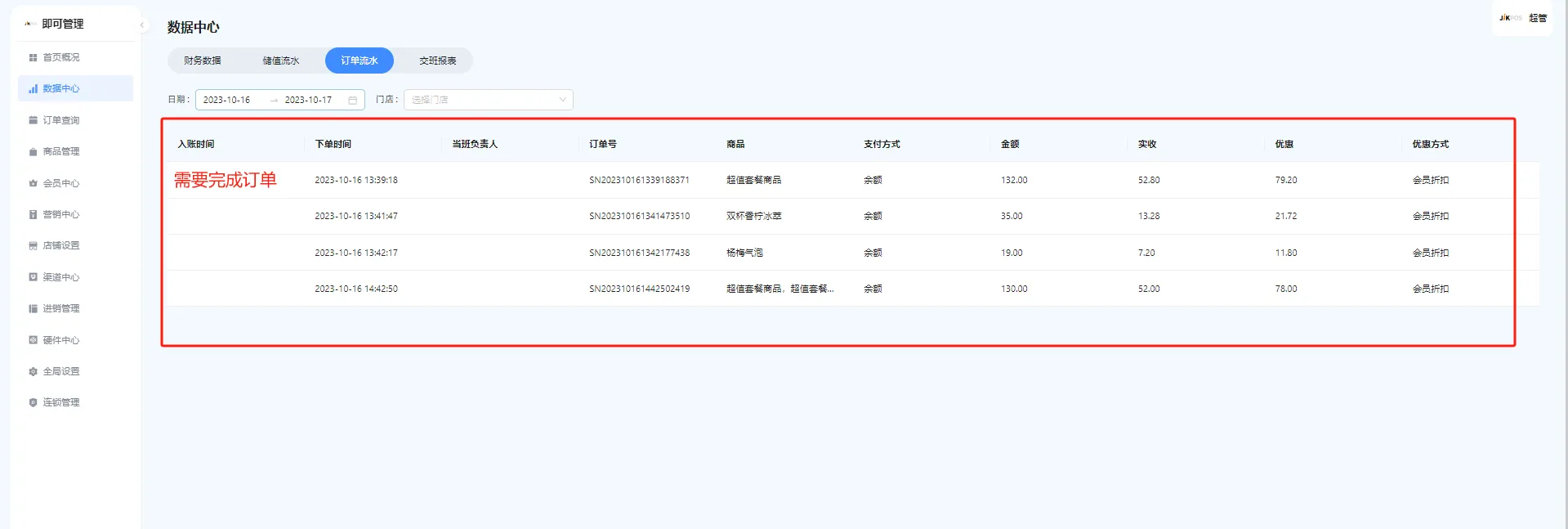Click the product cell 杨梅气泡
This screenshot has width=1568, height=529.
(744, 253)
